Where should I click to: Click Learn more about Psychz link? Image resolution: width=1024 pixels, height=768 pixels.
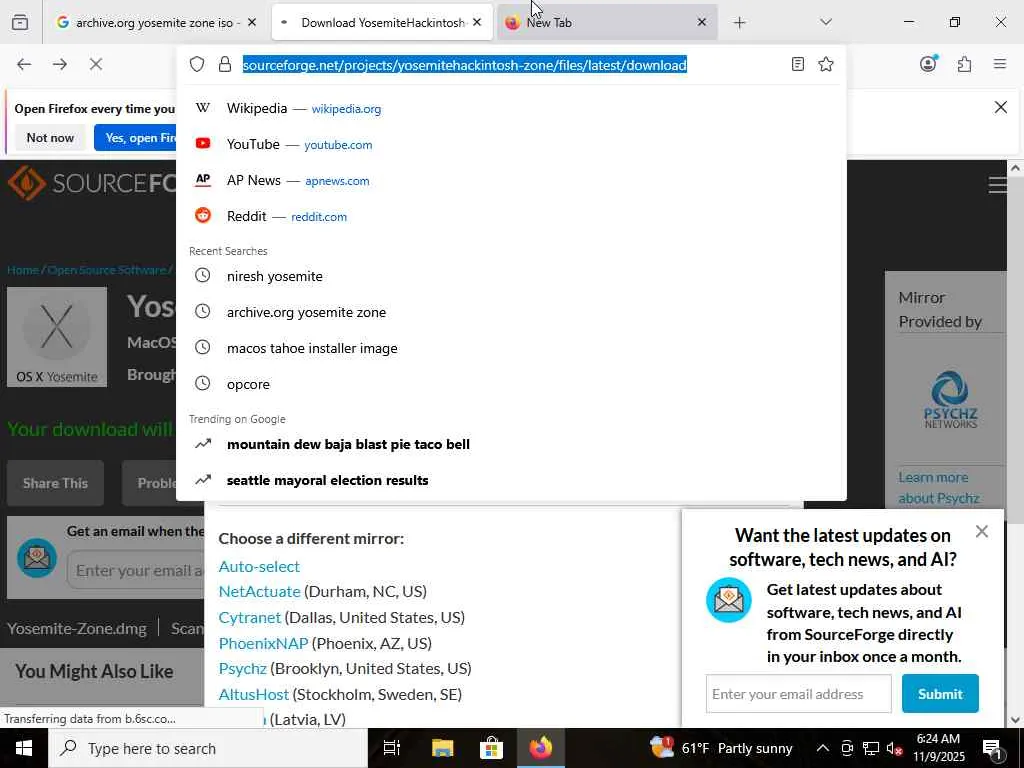(x=938, y=488)
